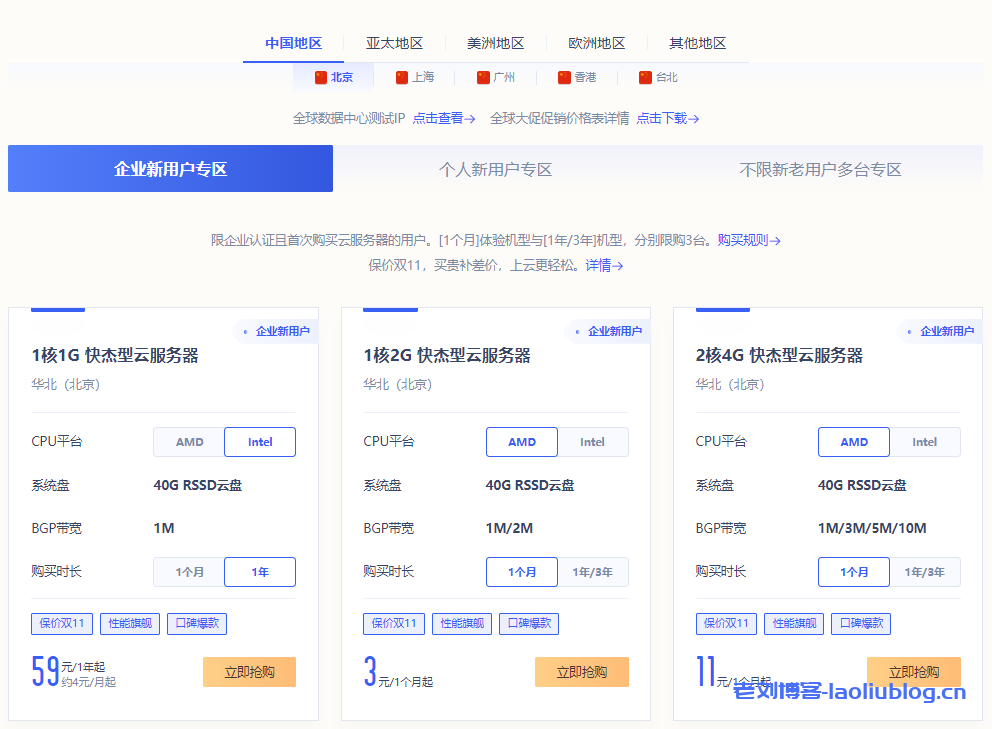Select the 广州 city flag option
This screenshot has width=992, height=729.
pyautogui.click(x=496, y=77)
